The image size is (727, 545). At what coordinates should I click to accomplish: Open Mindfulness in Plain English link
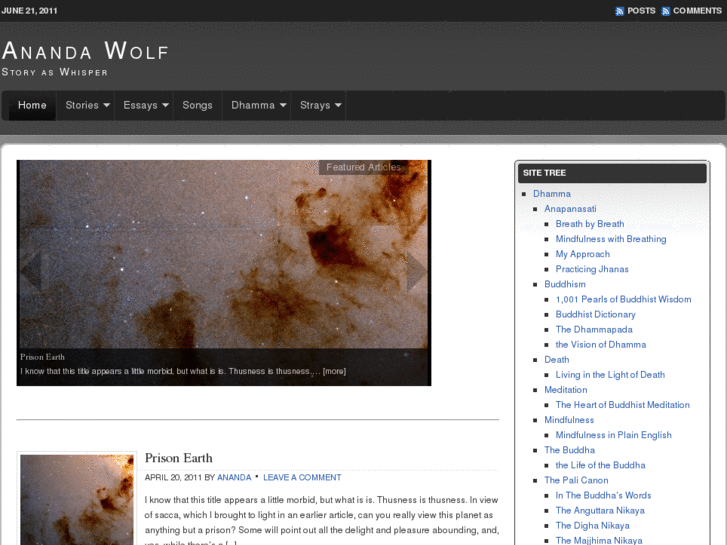[x=613, y=435]
